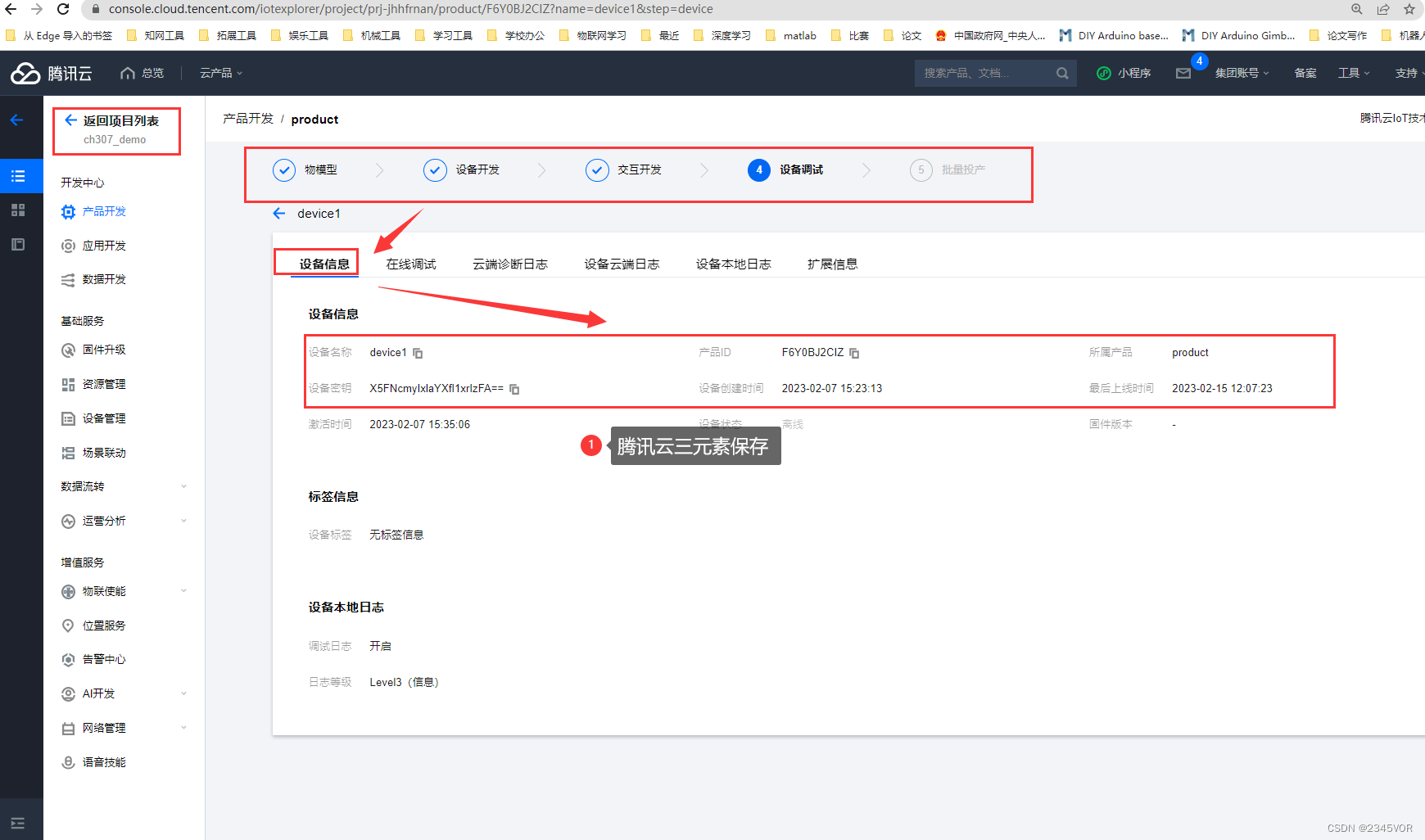Click the grid icon in the left rail

point(18,210)
